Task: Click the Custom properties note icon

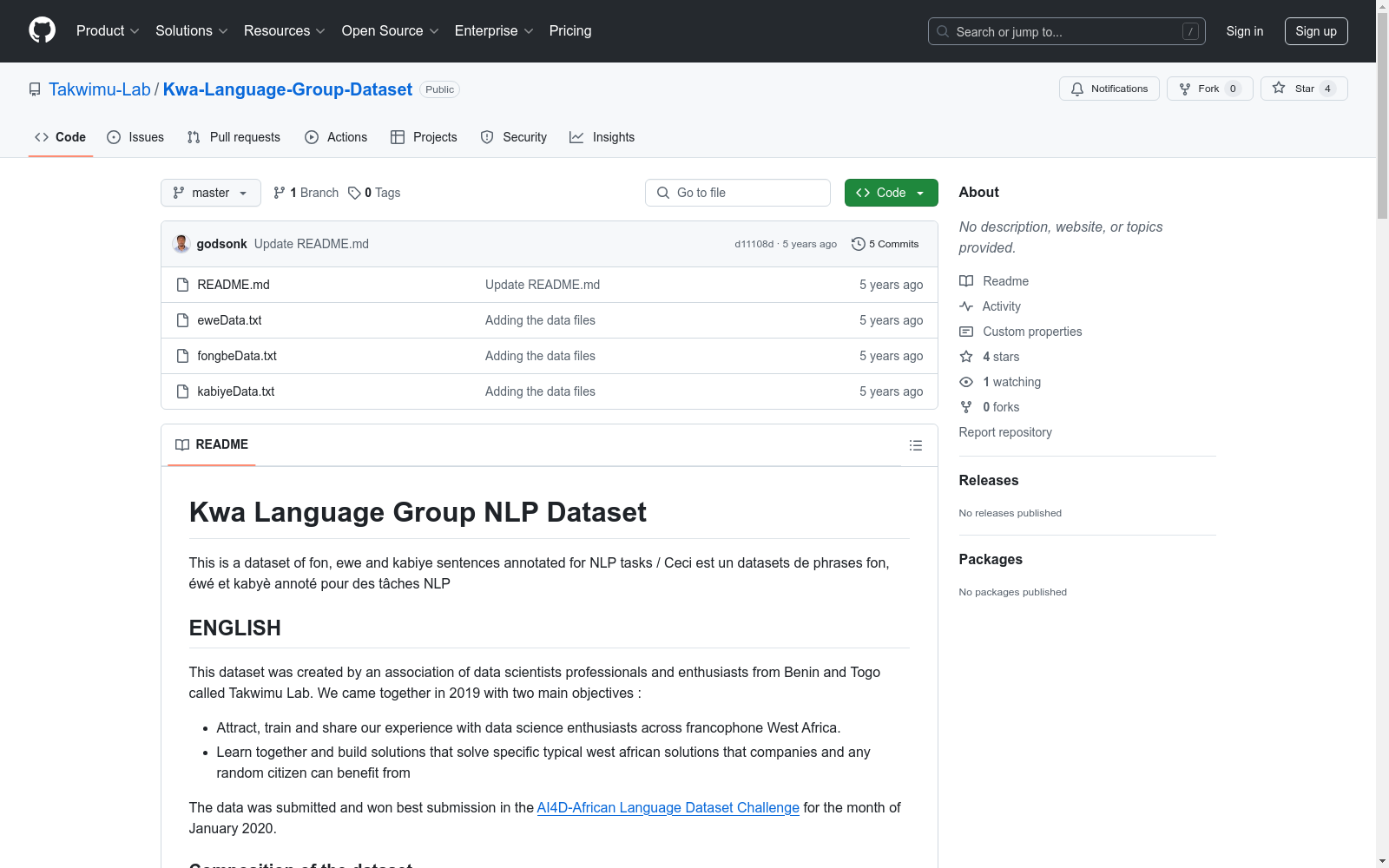Action: point(966,332)
